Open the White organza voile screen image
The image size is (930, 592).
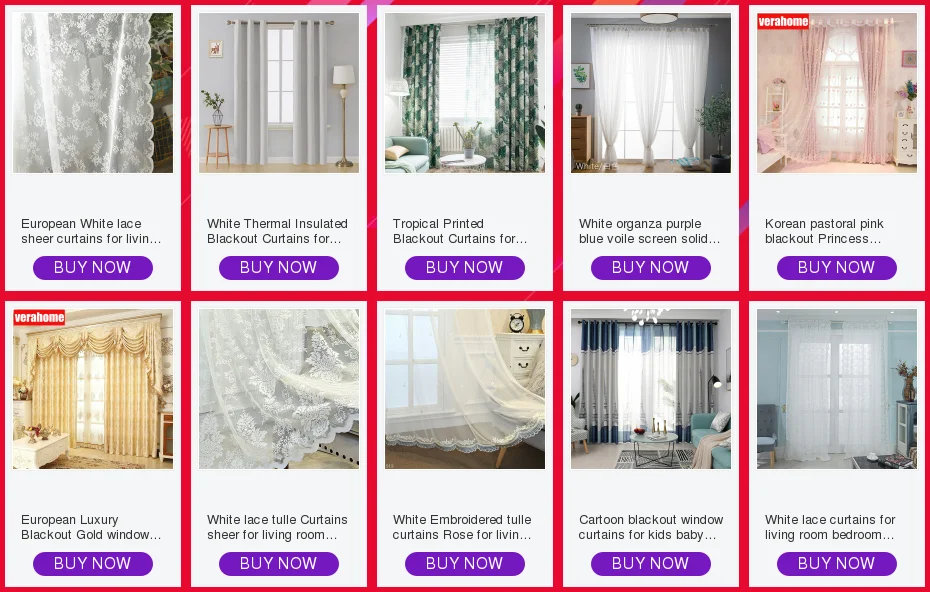point(651,93)
